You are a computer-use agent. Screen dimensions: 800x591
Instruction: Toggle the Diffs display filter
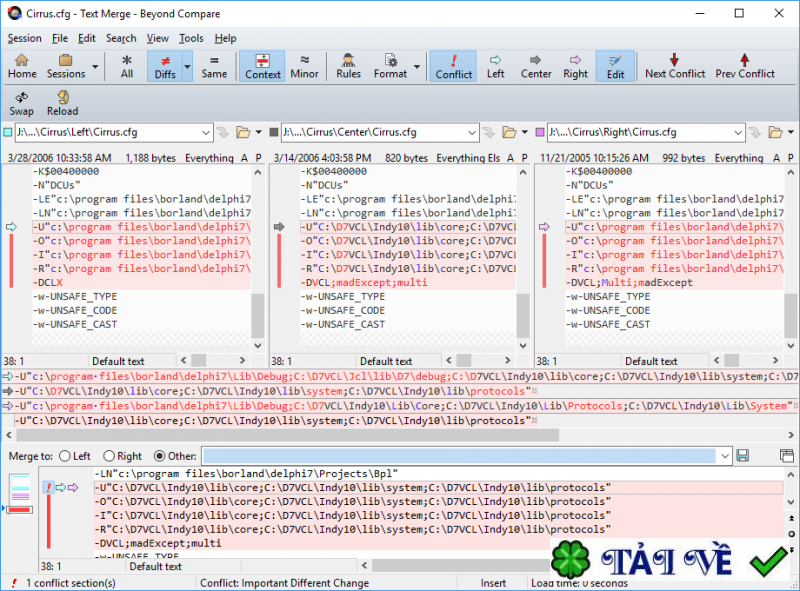(165, 66)
